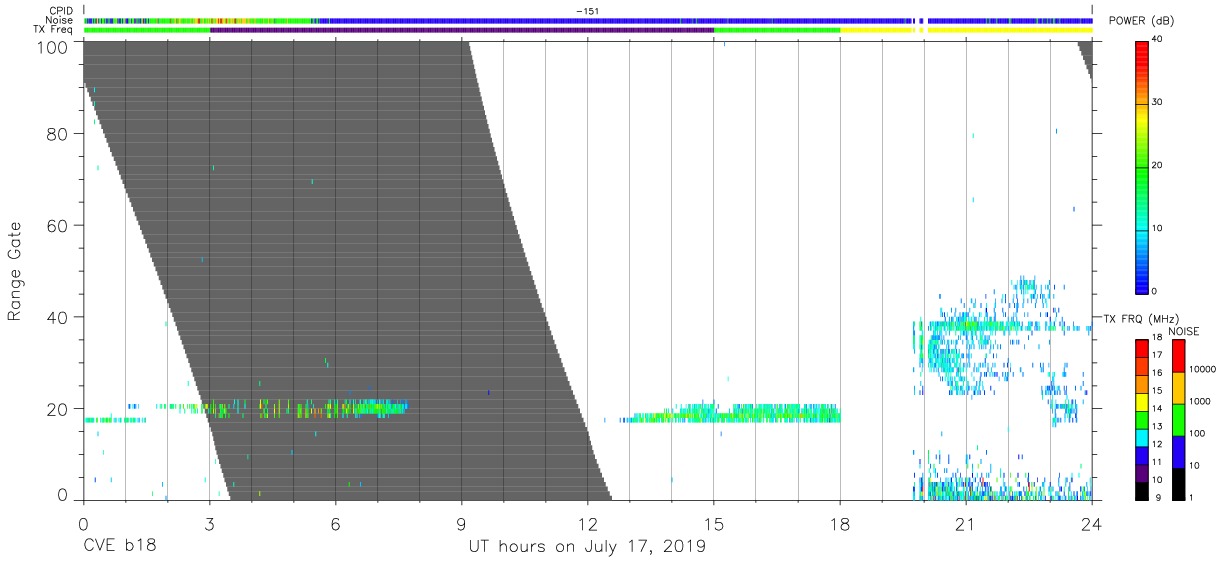Click range gate tick label 40
Viewport: 1228px width, 567px height.
(57, 317)
